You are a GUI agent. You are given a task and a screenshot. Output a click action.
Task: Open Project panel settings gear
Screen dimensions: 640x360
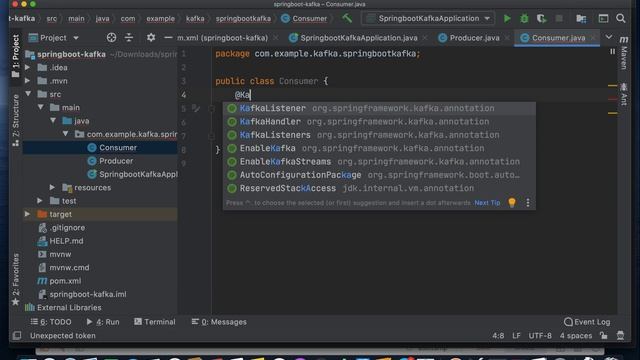point(151,38)
